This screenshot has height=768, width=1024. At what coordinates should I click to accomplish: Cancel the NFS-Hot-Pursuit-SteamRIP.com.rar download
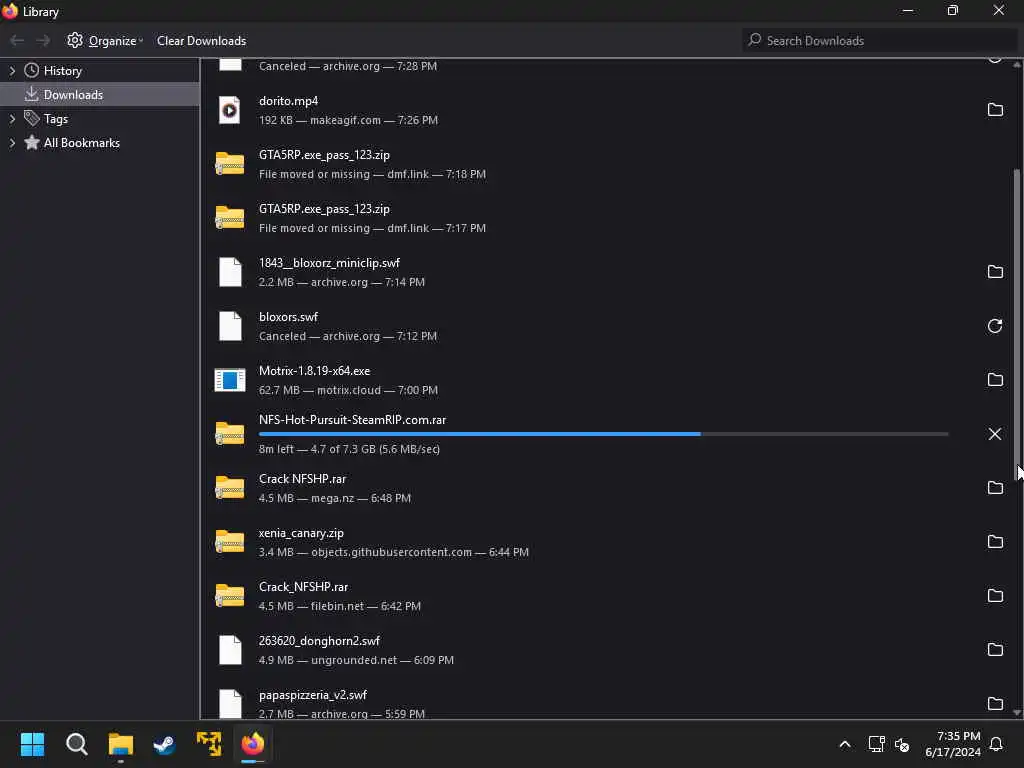point(995,434)
